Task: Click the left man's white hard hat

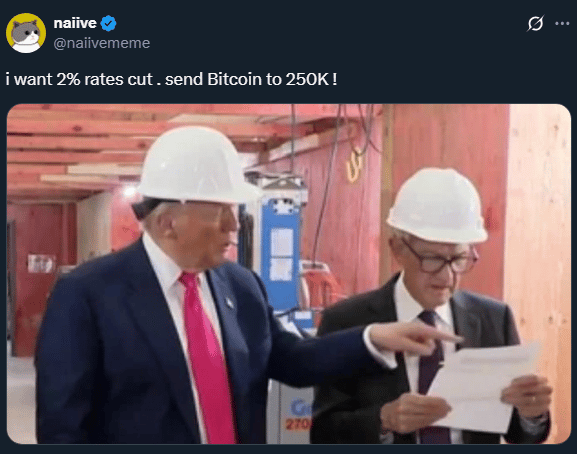Action: [197, 165]
